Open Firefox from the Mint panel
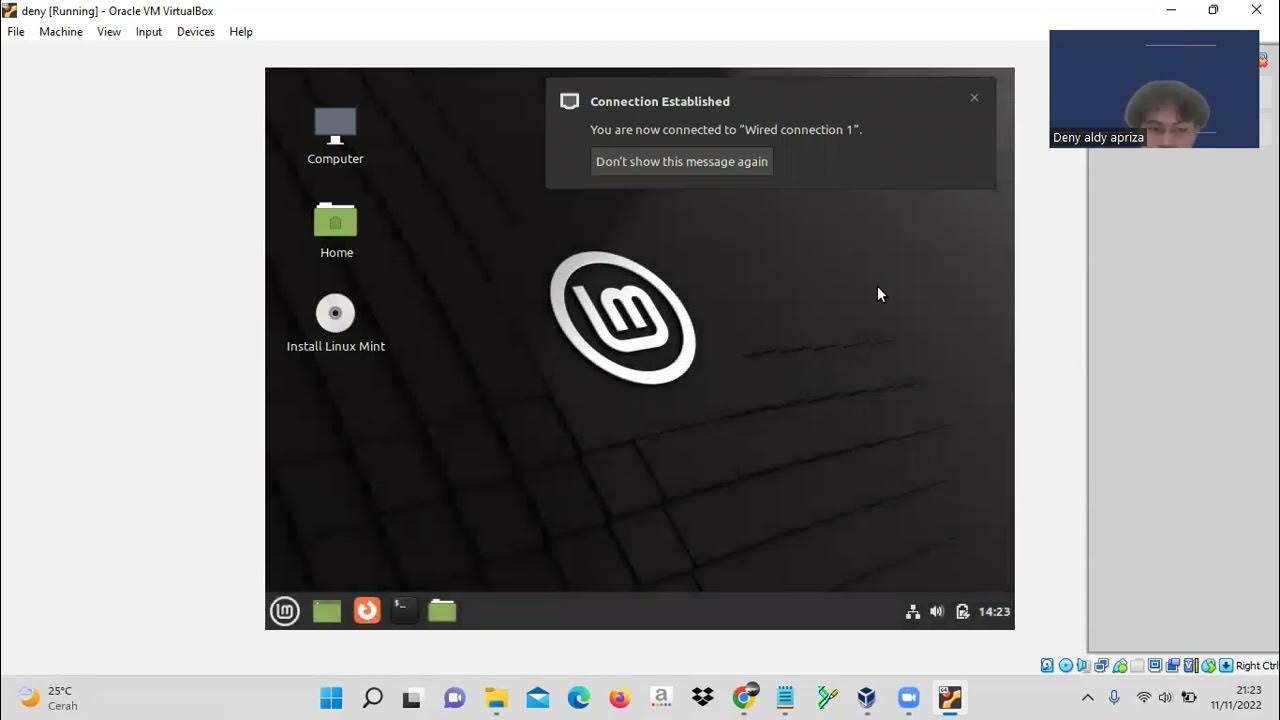 (x=367, y=610)
